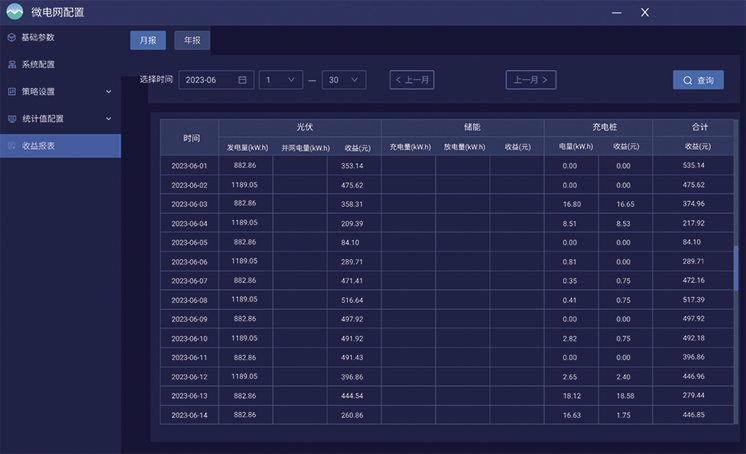Image resolution: width=746 pixels, height=454 pixels.
Task: Switch to 年报 tab
Action: [x=192, y=40]
